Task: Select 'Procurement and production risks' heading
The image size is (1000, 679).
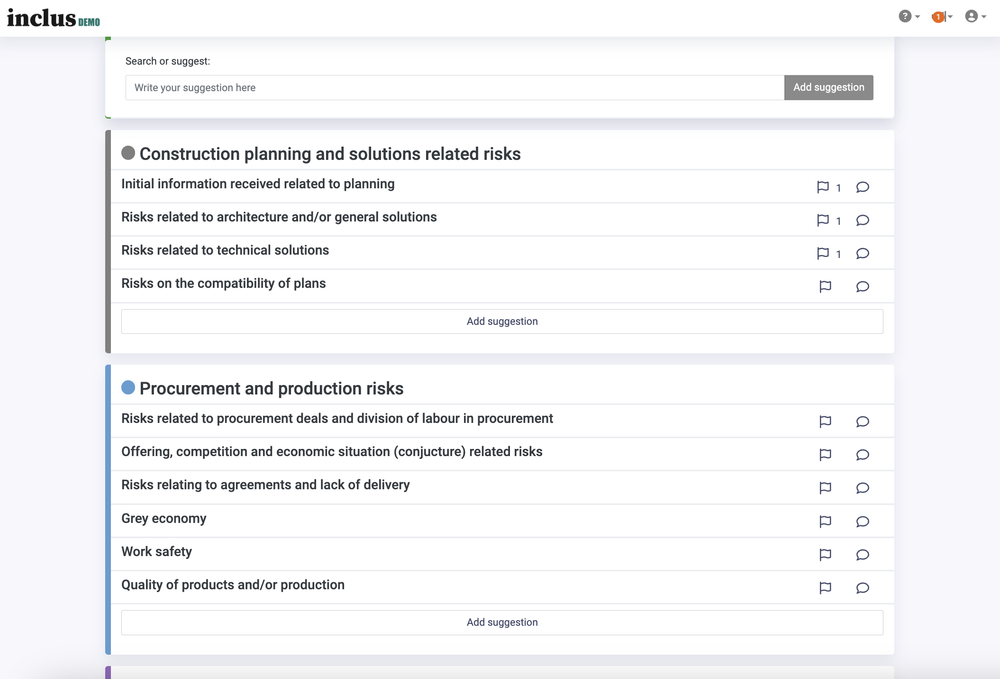Action: pyautogui.click(x=271, y=389)
